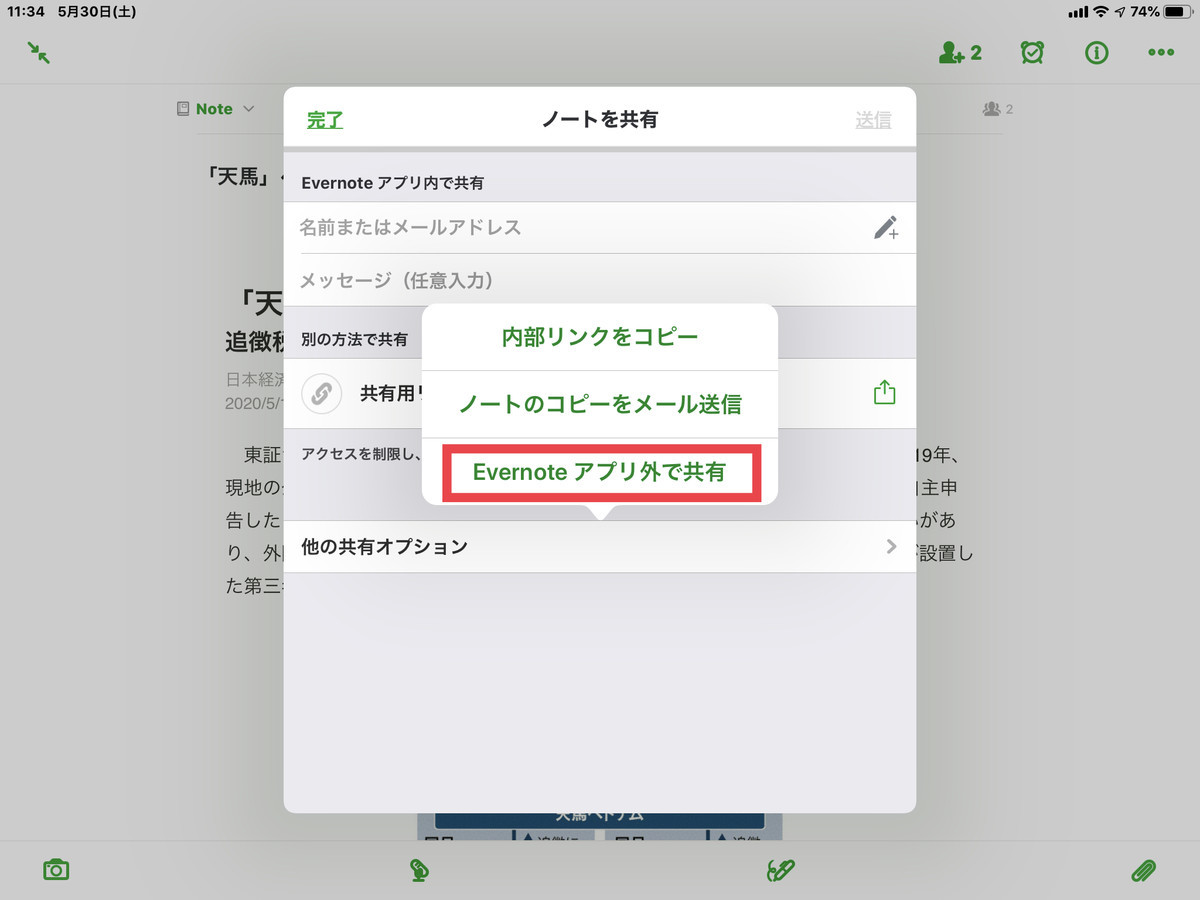
Task: Collapse note with the shrink arrows icon
Action: pos(39,52)
